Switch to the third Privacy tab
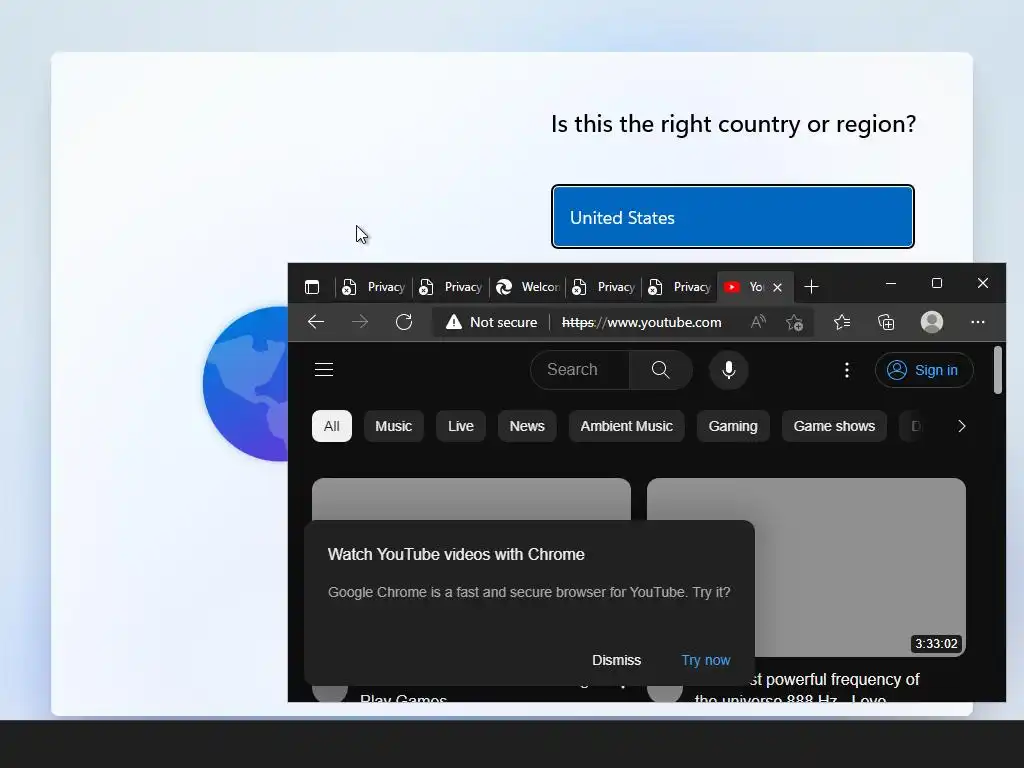1024x768 pixels. (x=604, y=287)
